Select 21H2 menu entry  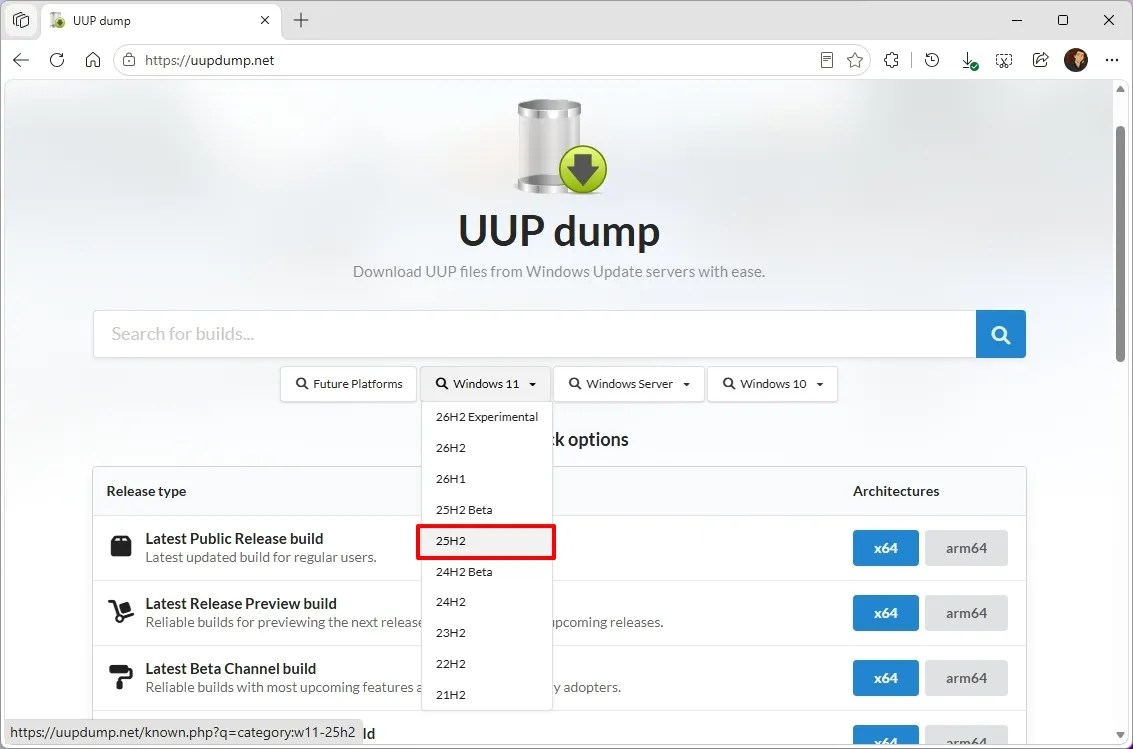(x=486, y=695)
